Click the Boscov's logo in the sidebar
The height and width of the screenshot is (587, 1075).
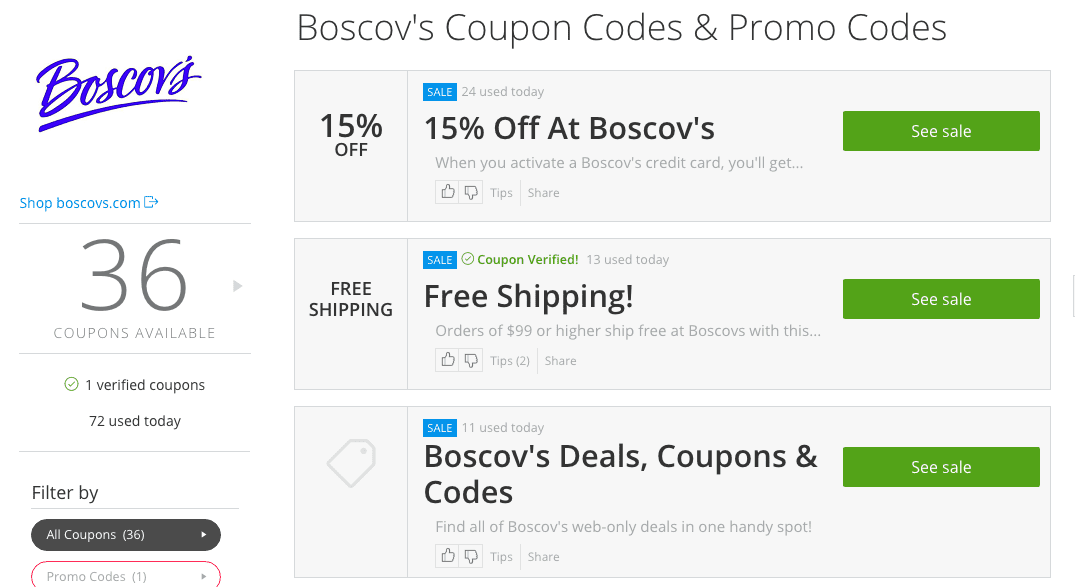click(x=119, y=93)
